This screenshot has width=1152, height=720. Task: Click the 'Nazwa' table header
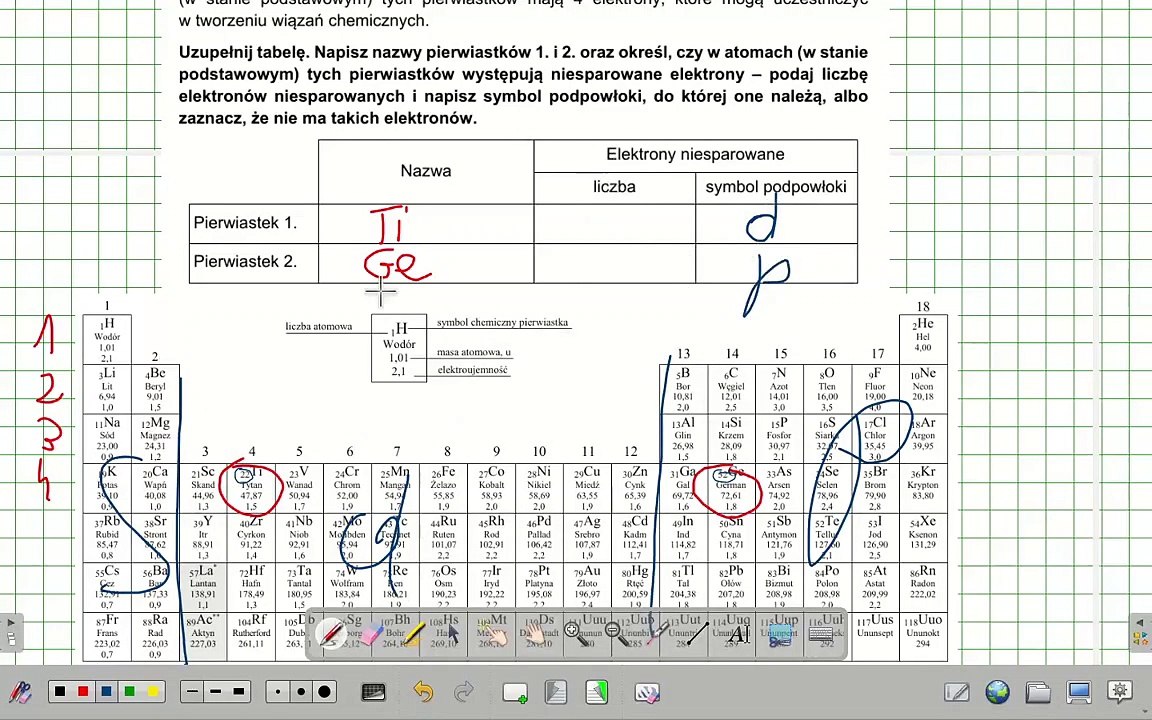(426, 171)
